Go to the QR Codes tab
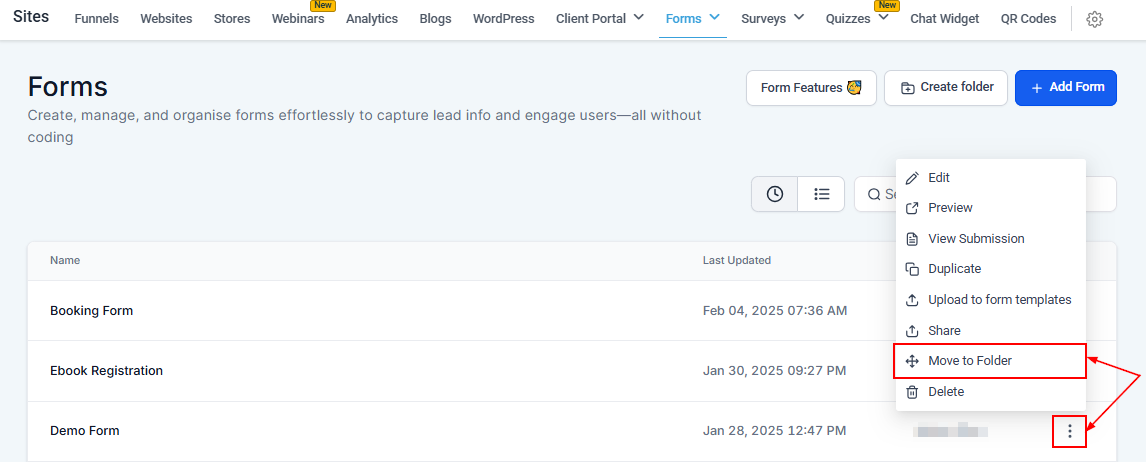 [1028, 19]
